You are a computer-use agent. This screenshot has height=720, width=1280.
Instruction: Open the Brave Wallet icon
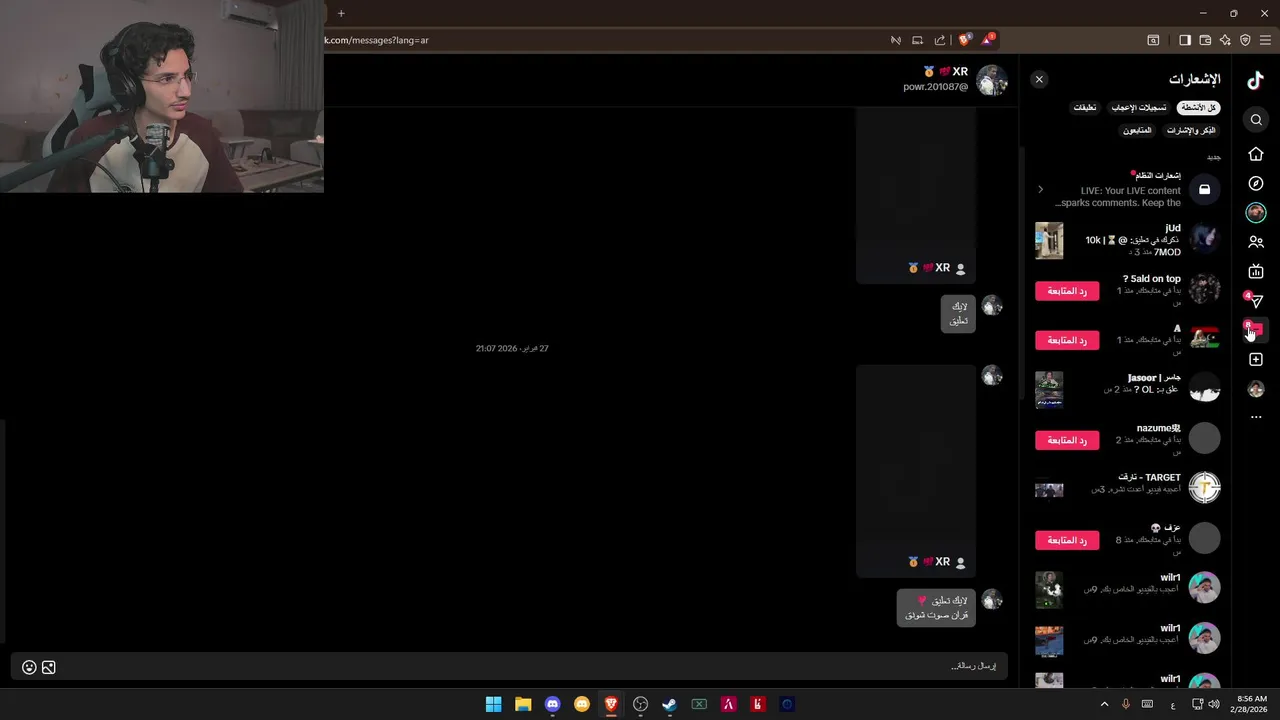(1205, 40)
